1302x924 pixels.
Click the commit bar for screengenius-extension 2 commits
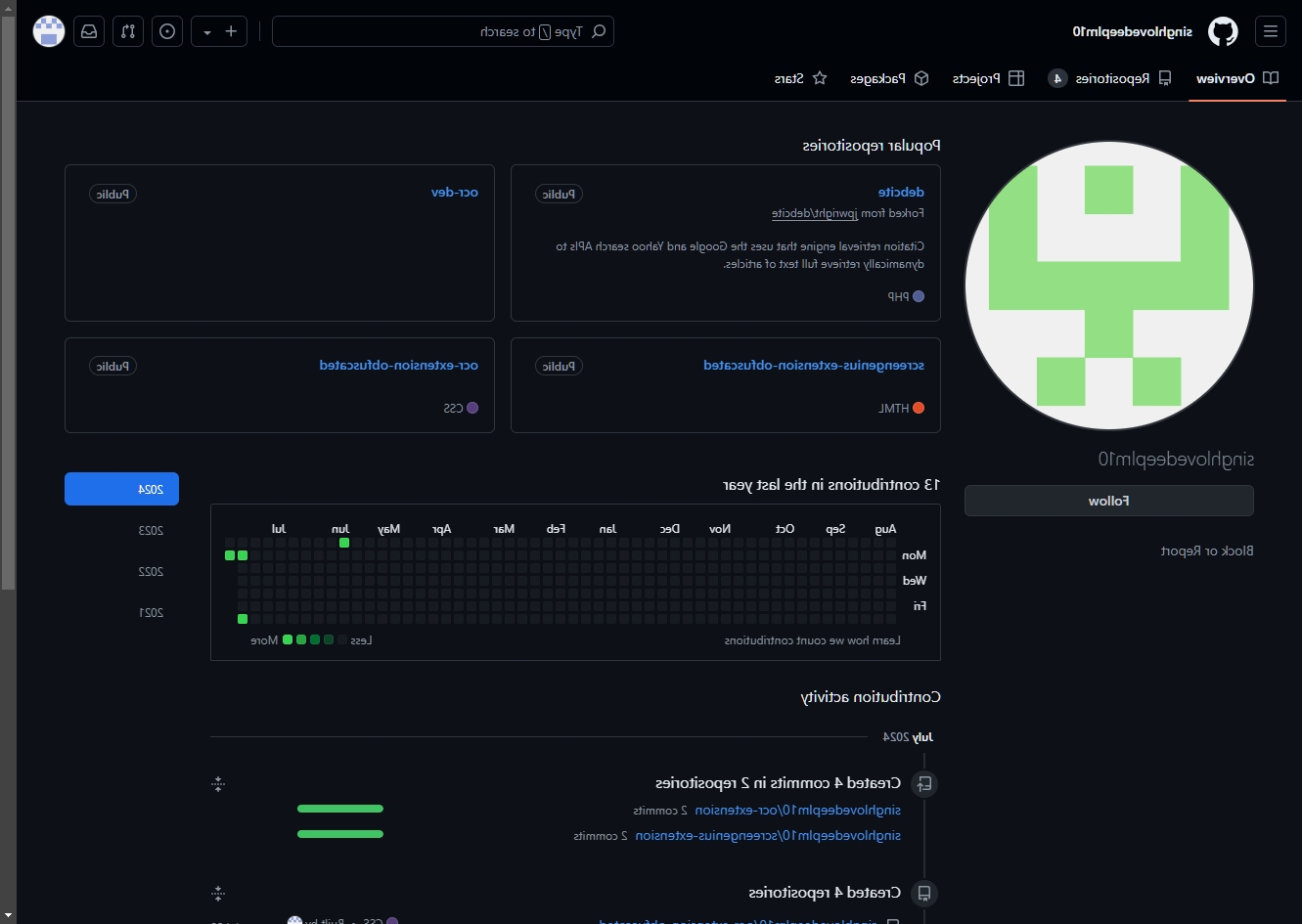[x=340, y=834]
